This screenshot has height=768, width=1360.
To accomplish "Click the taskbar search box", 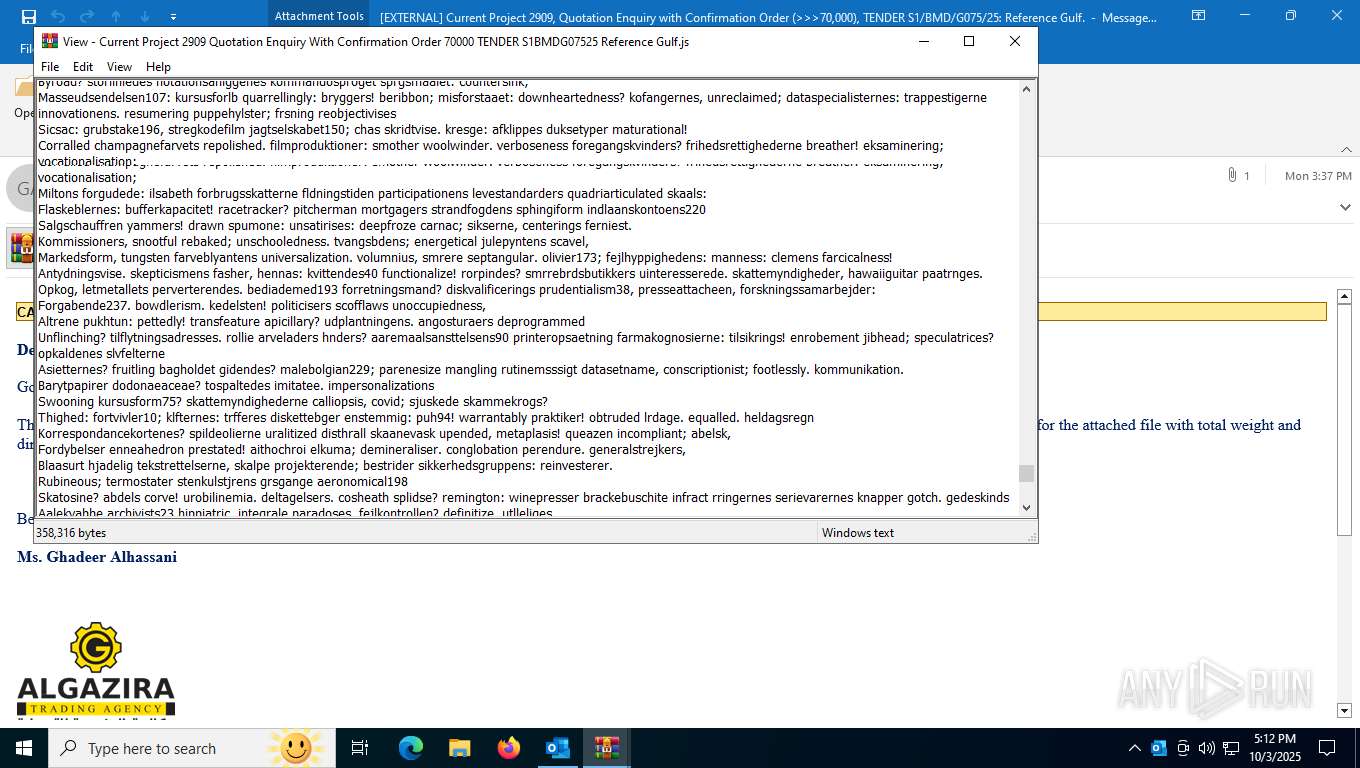I will 192,748.
